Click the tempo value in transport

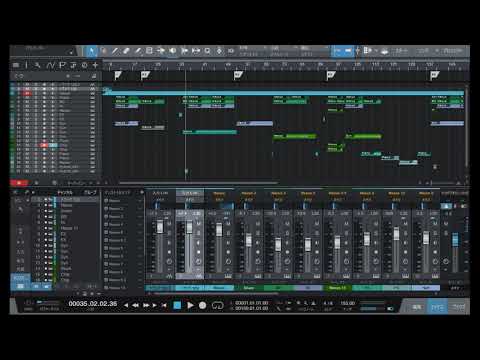coord(348,303)
